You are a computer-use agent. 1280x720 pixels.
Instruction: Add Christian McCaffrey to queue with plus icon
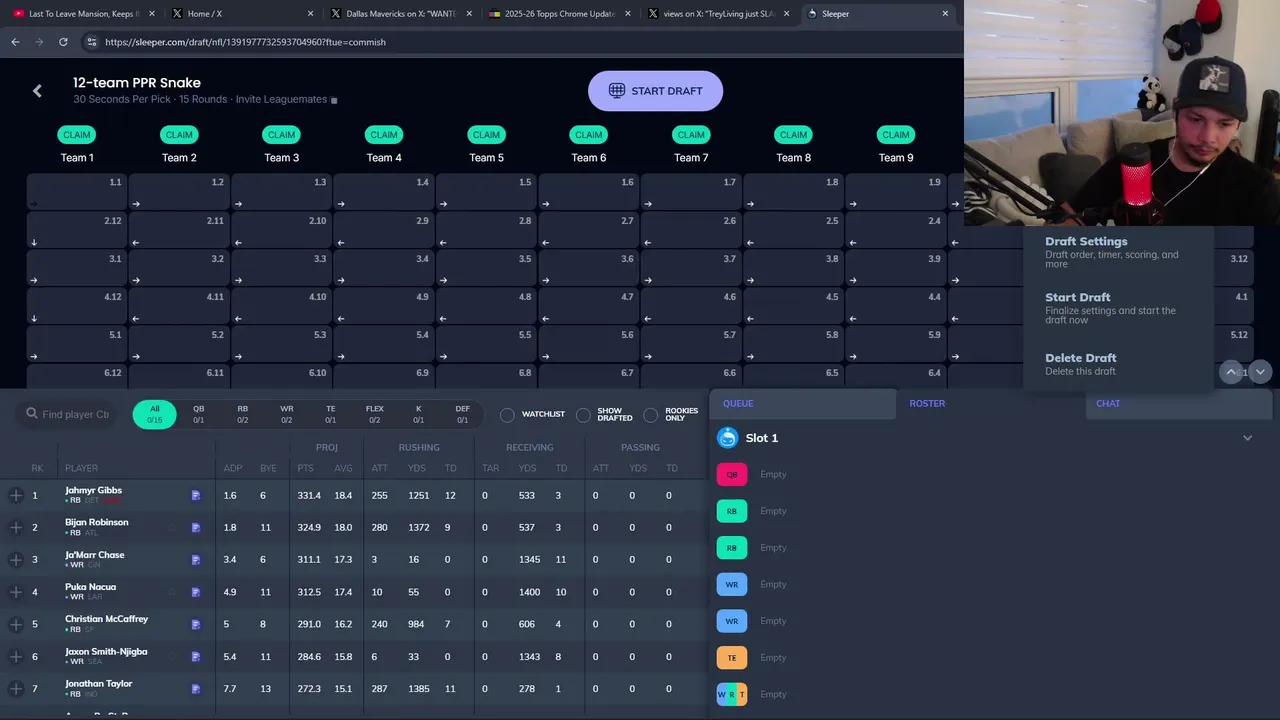pos(16,624)
